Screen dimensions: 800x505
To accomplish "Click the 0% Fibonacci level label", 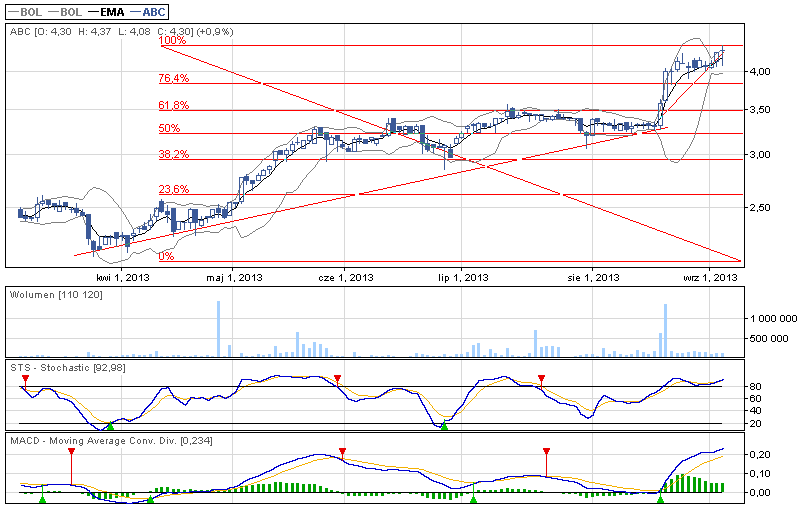I will 166,257.
